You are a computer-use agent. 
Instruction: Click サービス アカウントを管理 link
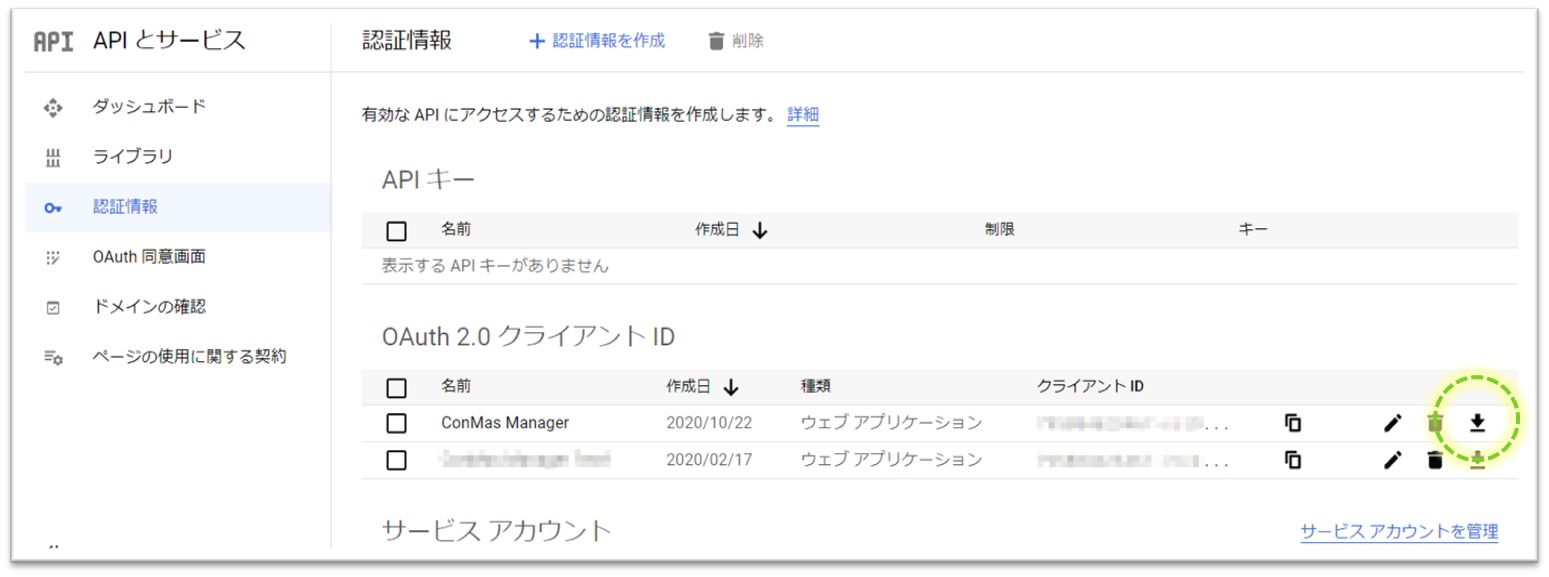[x=1399, y=531]
